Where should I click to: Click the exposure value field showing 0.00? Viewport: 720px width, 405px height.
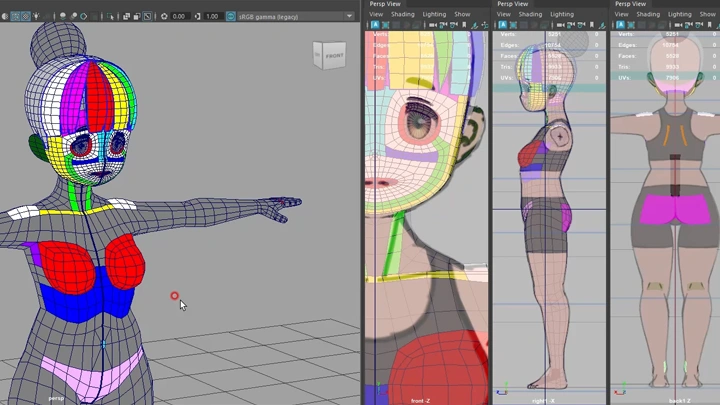coord(180,17)
